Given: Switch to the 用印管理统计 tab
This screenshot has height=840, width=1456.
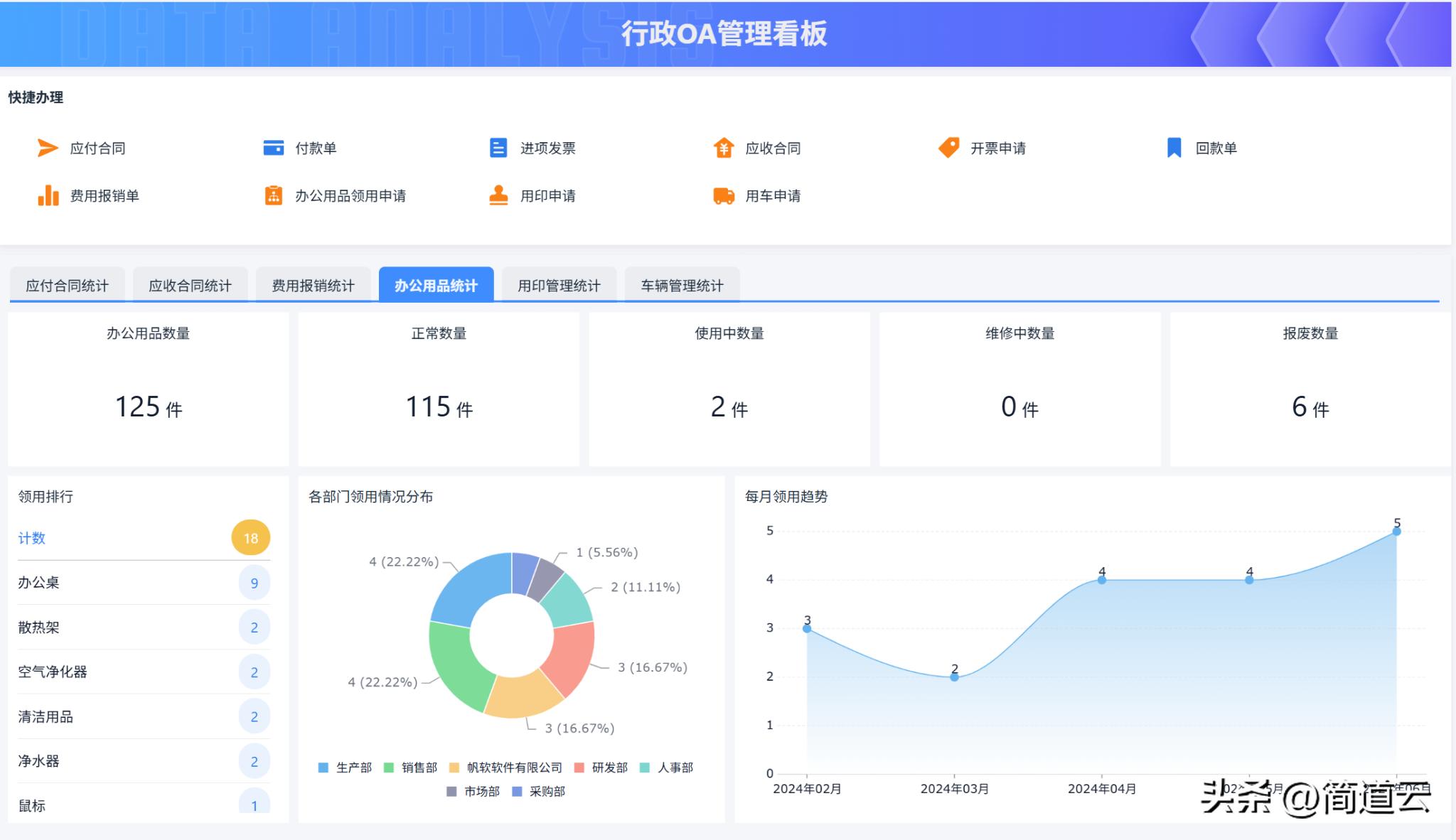Looking at the screenshot, I should [560, 285].
